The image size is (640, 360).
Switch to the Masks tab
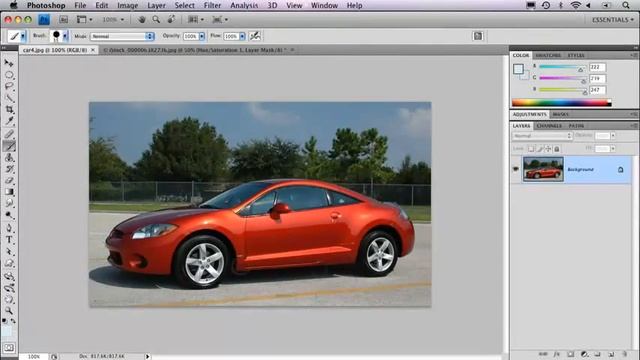point(560,114)
